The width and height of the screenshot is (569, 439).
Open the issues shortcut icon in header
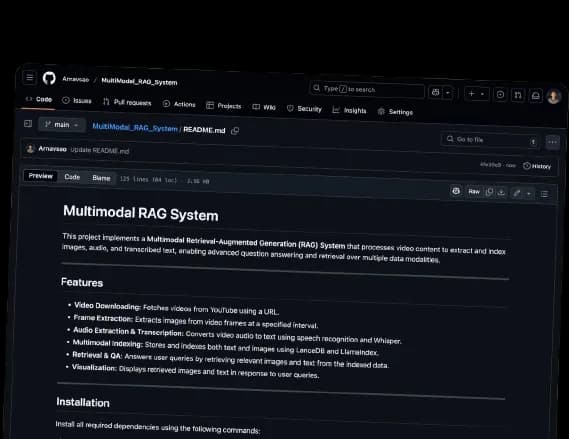pos(500,95)
